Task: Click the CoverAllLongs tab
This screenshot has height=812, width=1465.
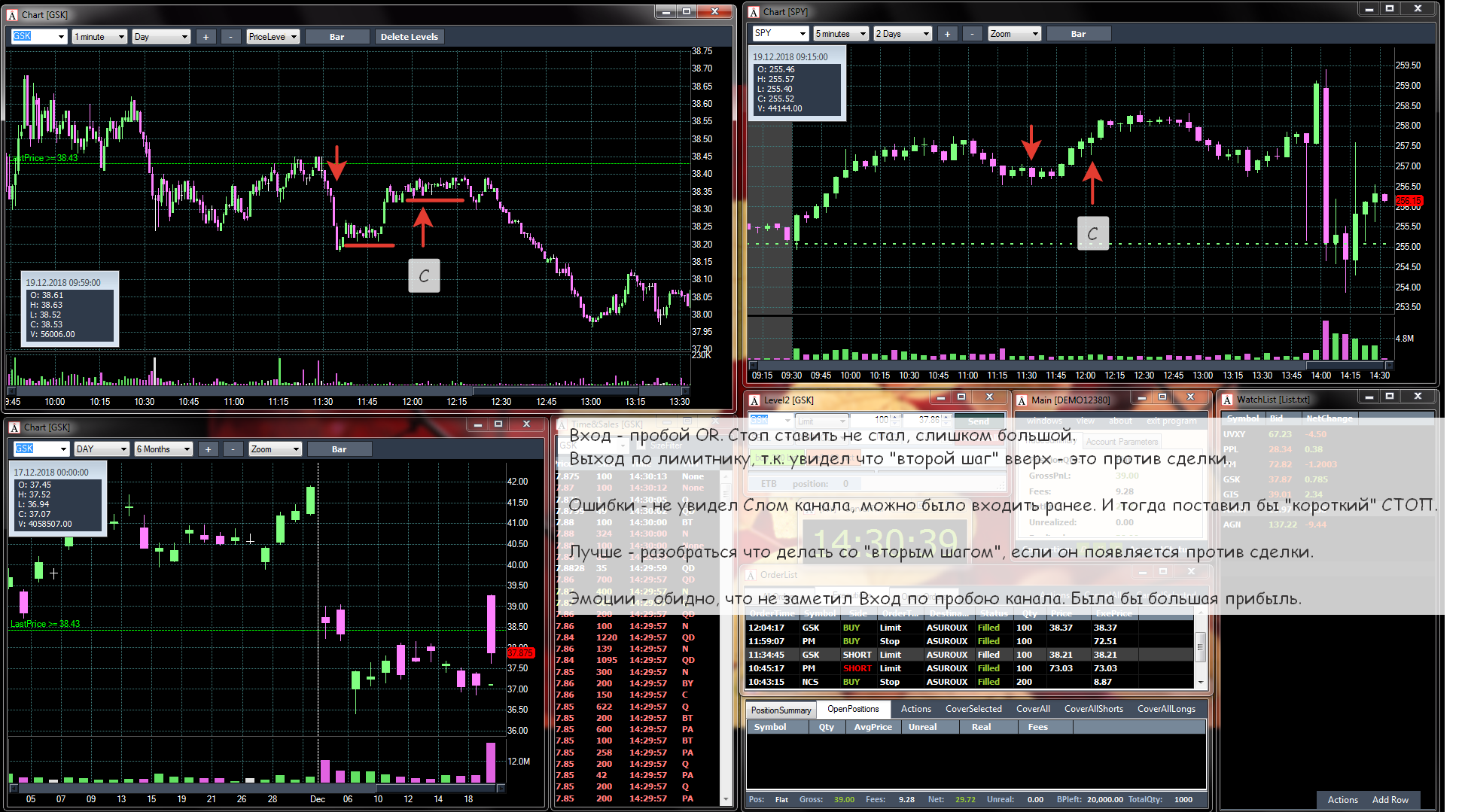Action: point(1166,709)
